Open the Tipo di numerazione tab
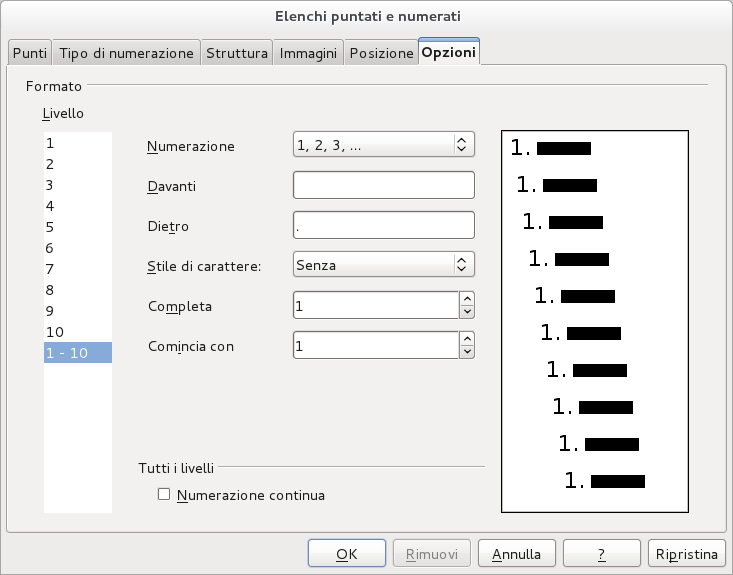 tap(126, 53)
